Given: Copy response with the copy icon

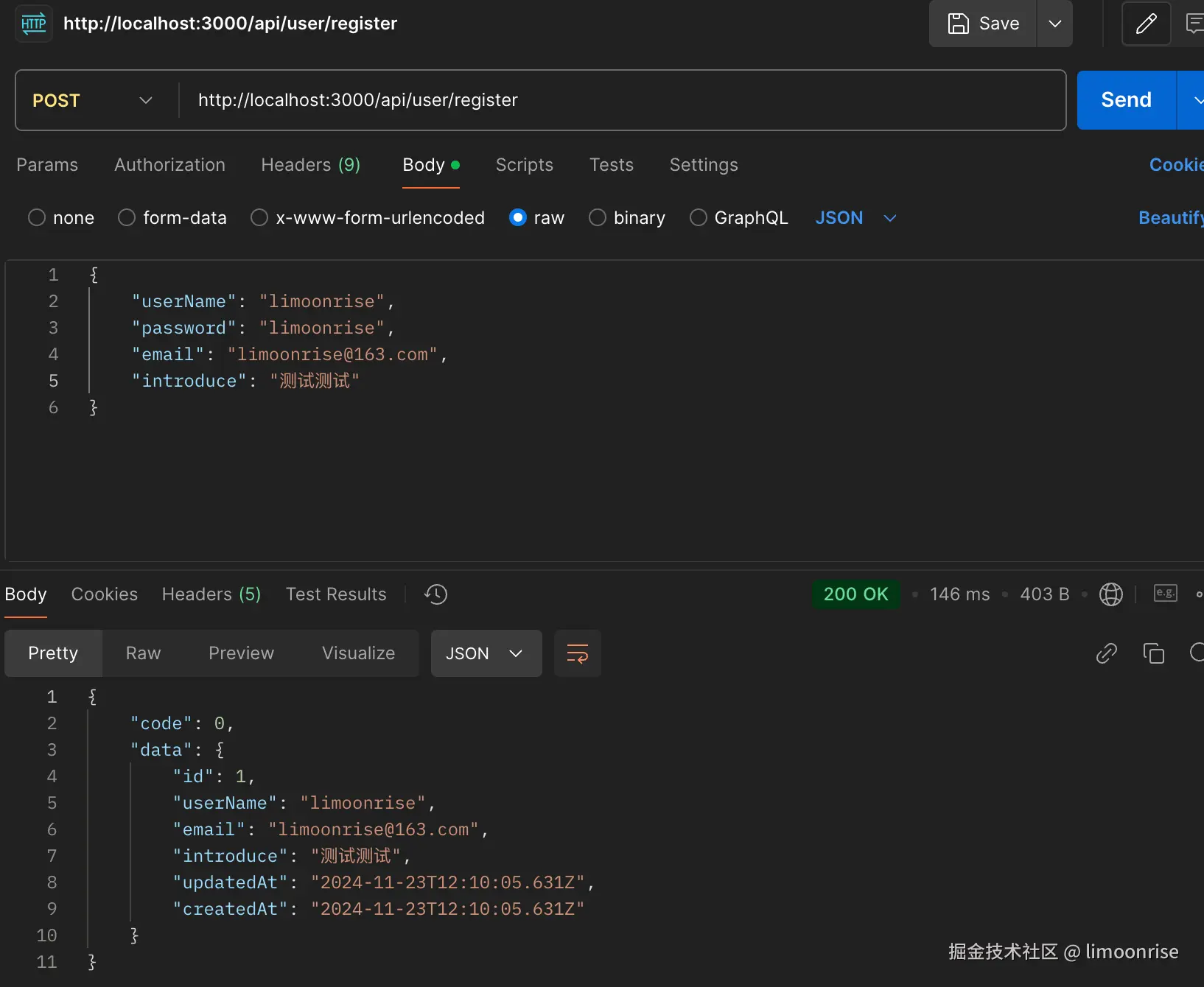Looking at the screenshot, I should [x=1153, y=653].
